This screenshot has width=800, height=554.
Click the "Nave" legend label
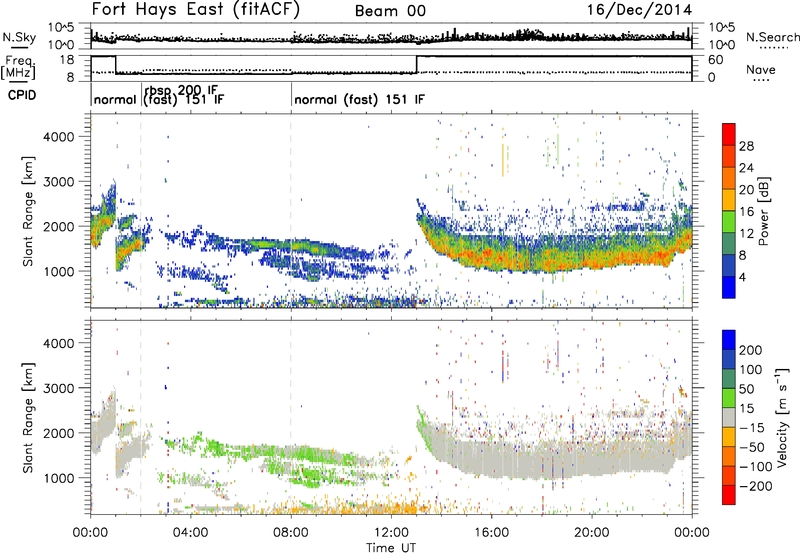(761, 69)
